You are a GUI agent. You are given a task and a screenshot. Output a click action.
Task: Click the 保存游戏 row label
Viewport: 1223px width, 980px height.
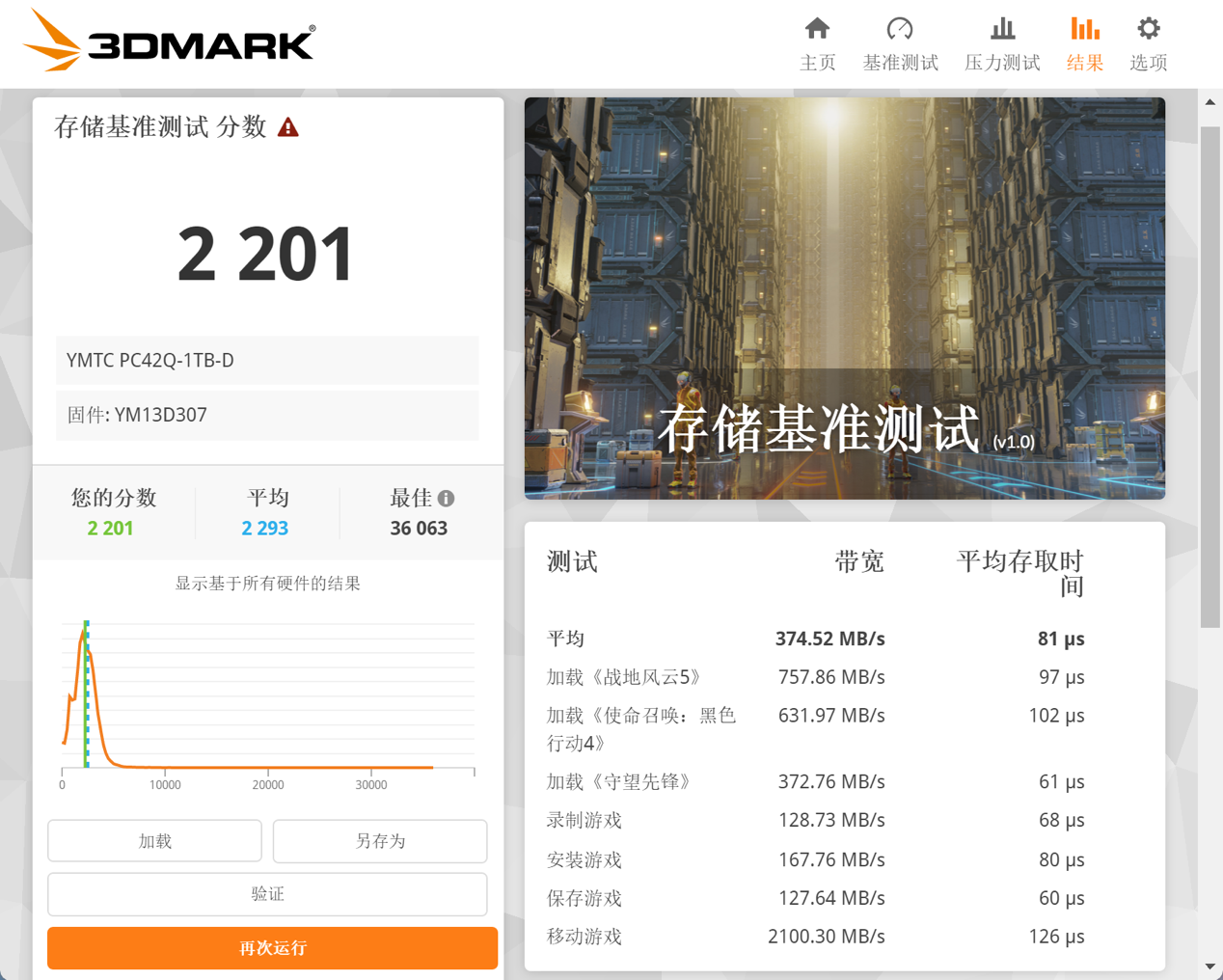click(584, 898)
